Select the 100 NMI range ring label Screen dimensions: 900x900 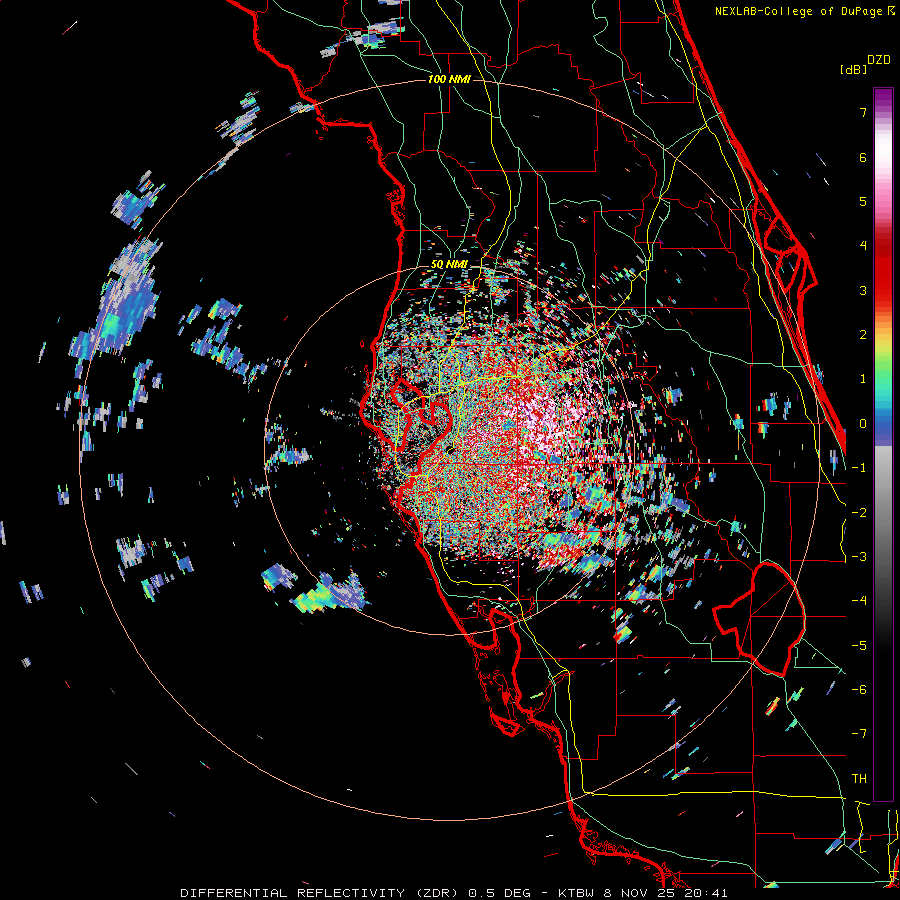449,79
